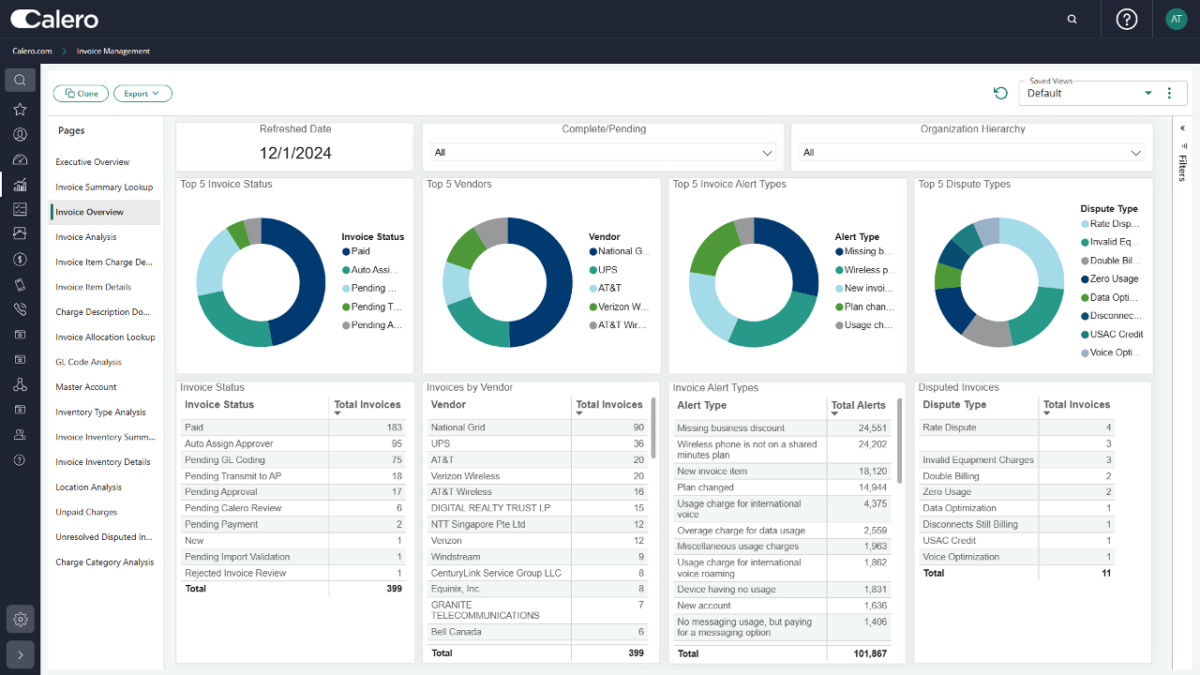This screenshot has height=675, width=1200.
Task: Click the Vendor column header
Action: coord(448,405)
